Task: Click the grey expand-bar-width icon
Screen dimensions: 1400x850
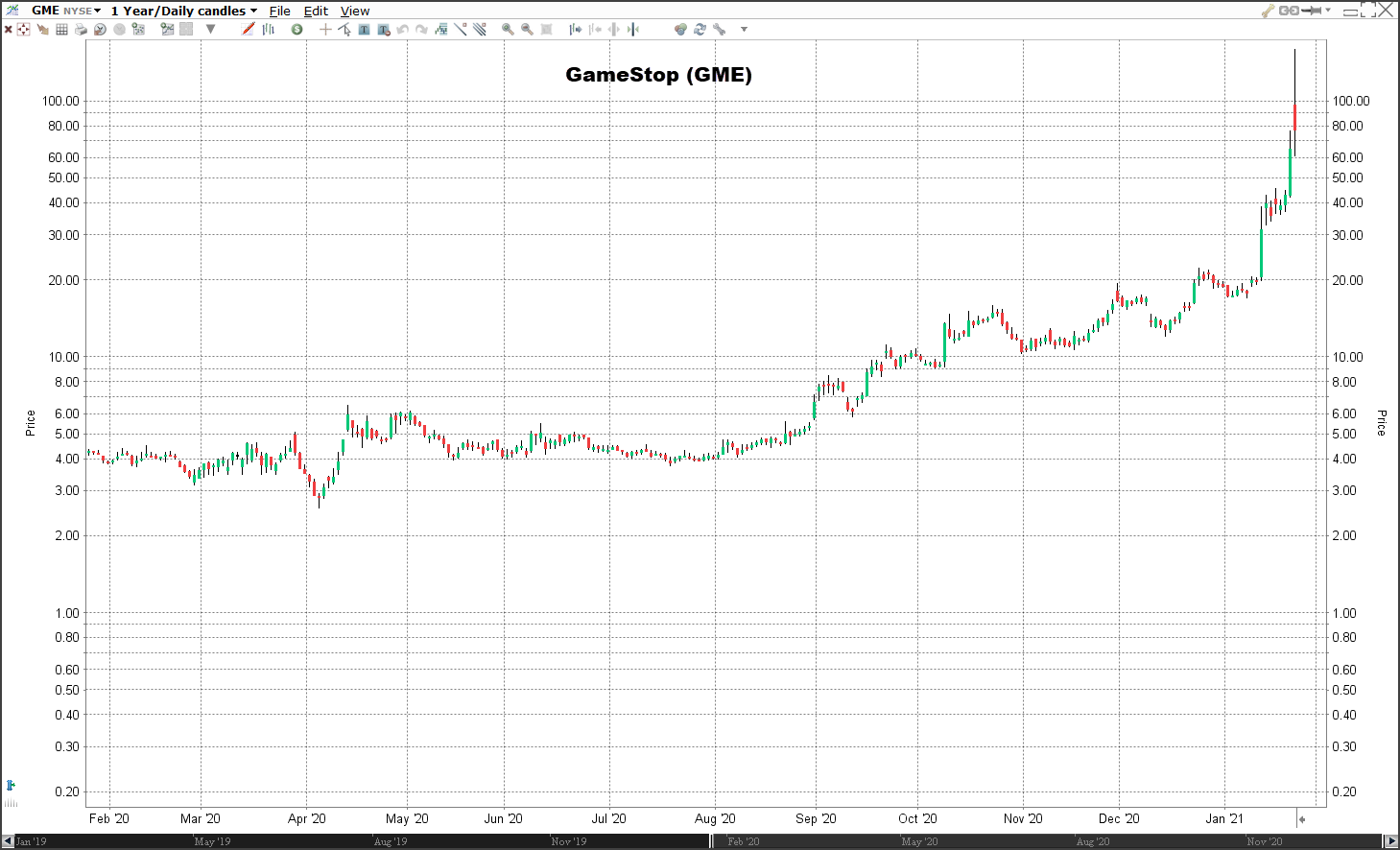Action: (614, 30)
